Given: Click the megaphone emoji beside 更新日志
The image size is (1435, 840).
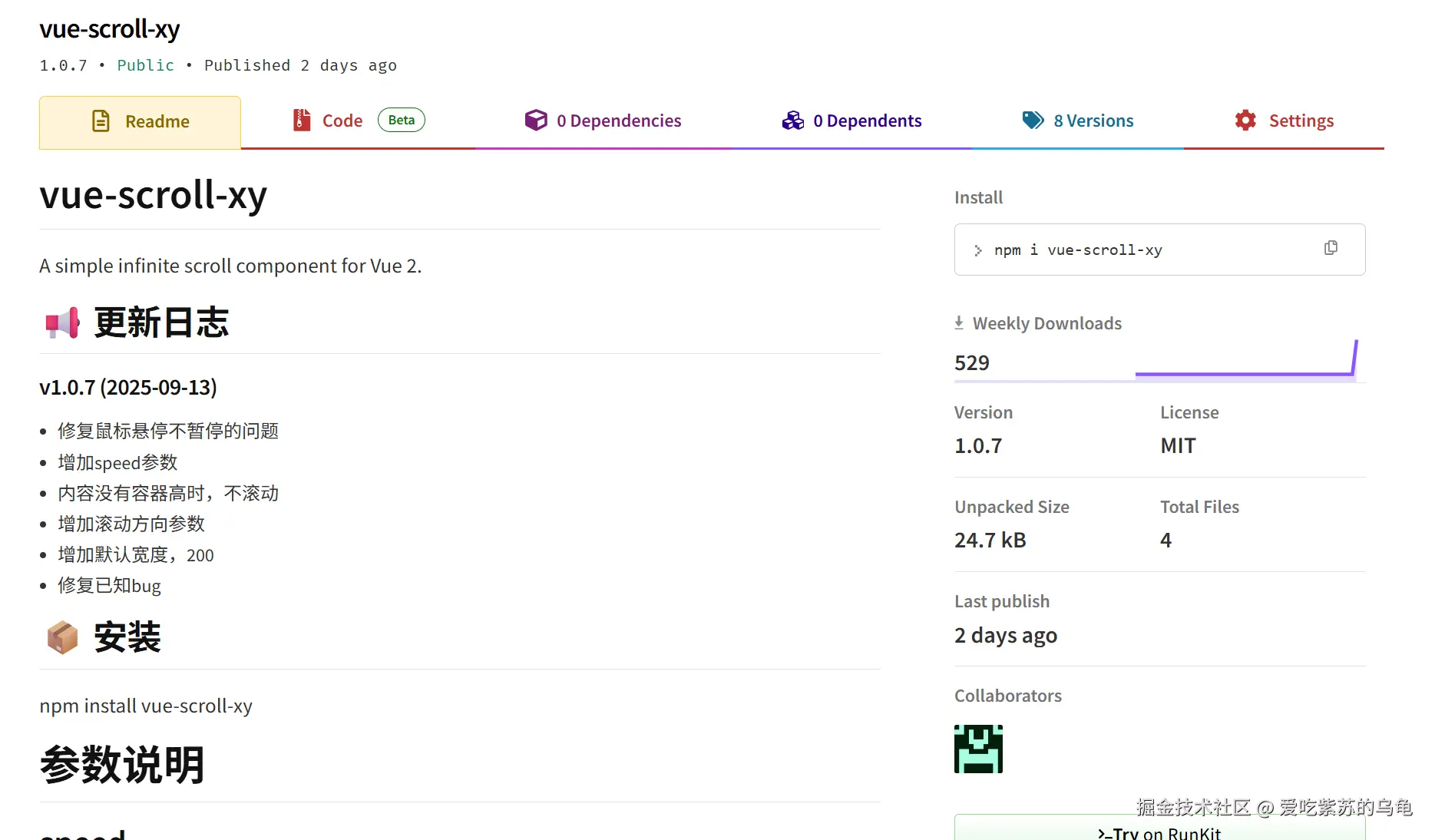Looking at the screenshot, I should (62, 323).
